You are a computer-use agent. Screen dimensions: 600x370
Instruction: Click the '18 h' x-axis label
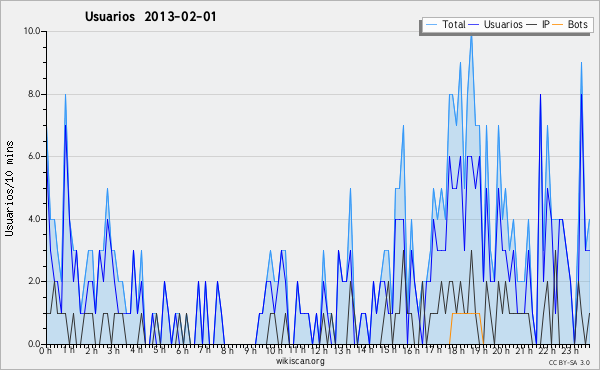click(x=456, y=350)
